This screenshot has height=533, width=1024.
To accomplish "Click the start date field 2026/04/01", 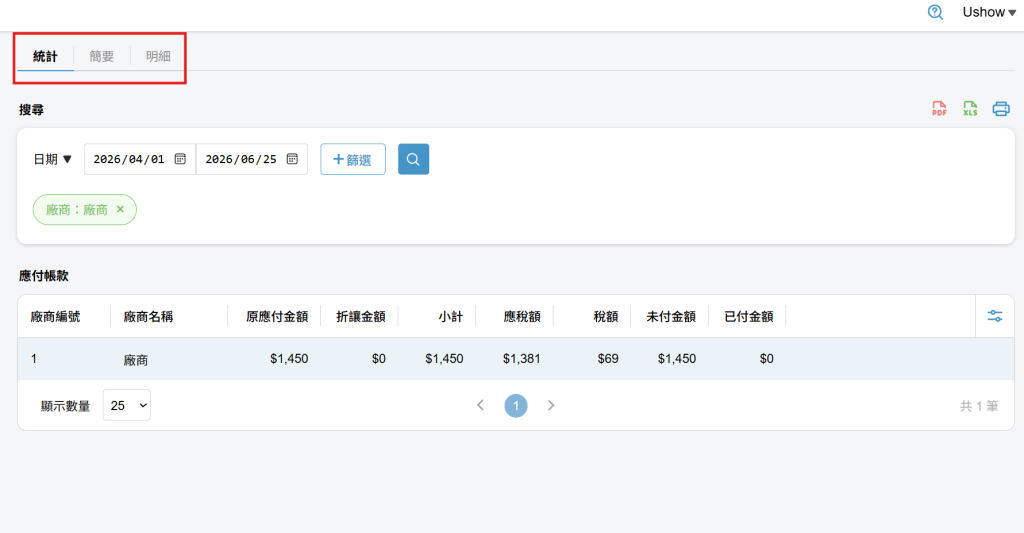I will [140, 159].
